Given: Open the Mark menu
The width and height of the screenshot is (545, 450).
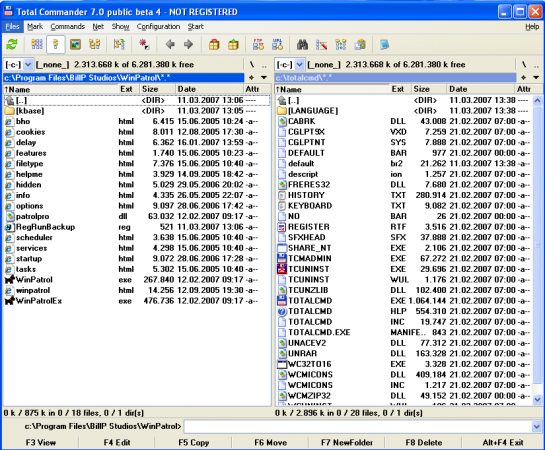Looking at the screenshot, I should point(35,27).
